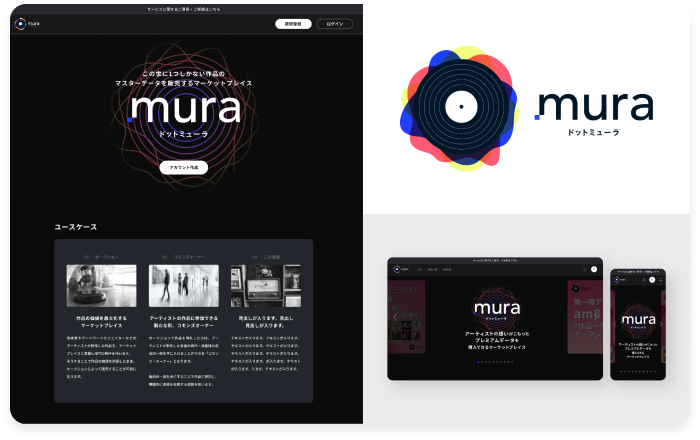Click the 新規登録 sign-up button
The image size is (700, 440).
(x=289, y=23)
